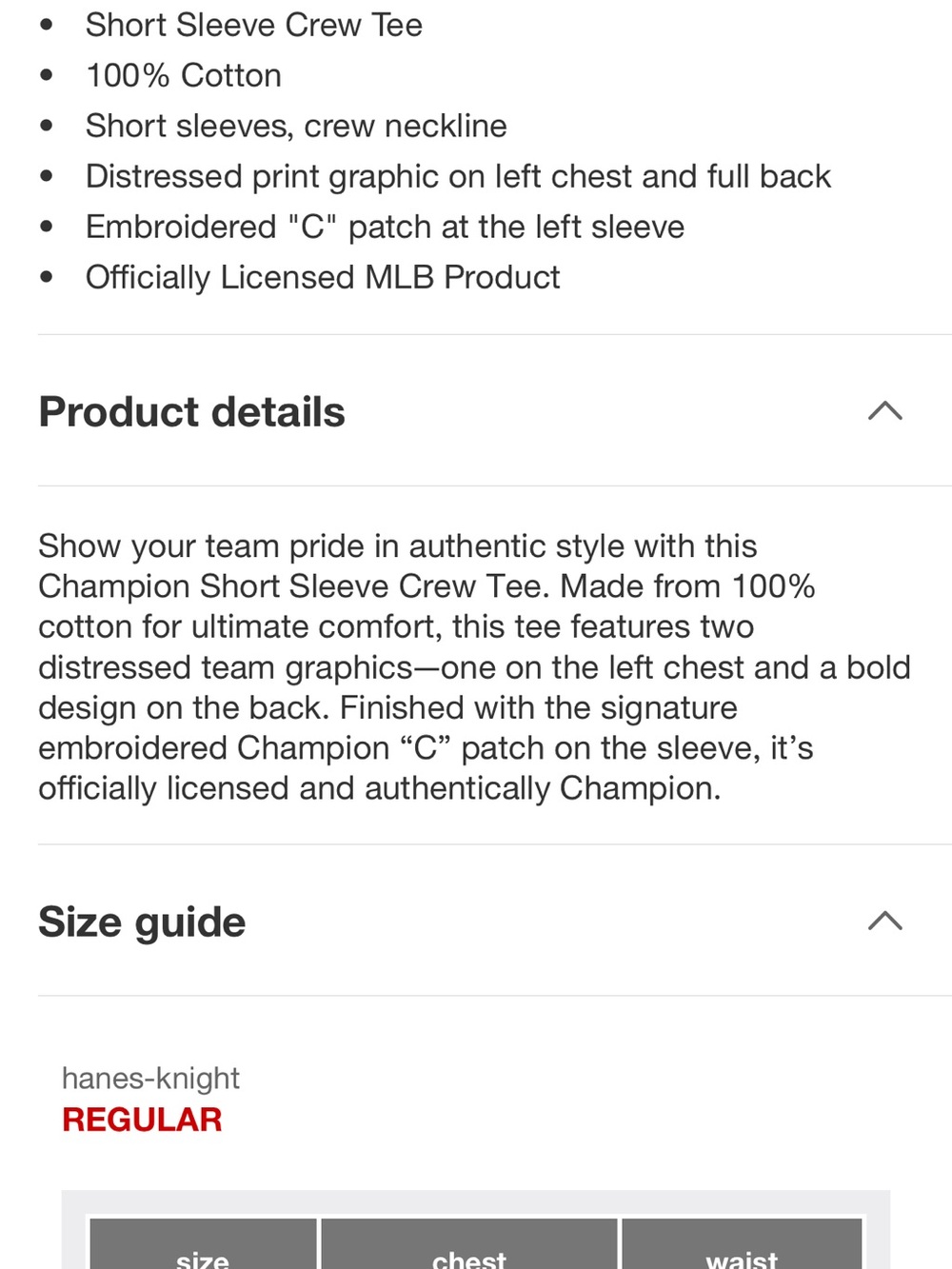This screenshot has height=1269, width=952.
Task: Click the Officially Licensed MLB Product bullet
Action: pyautogui.click(x=323, y=277)
